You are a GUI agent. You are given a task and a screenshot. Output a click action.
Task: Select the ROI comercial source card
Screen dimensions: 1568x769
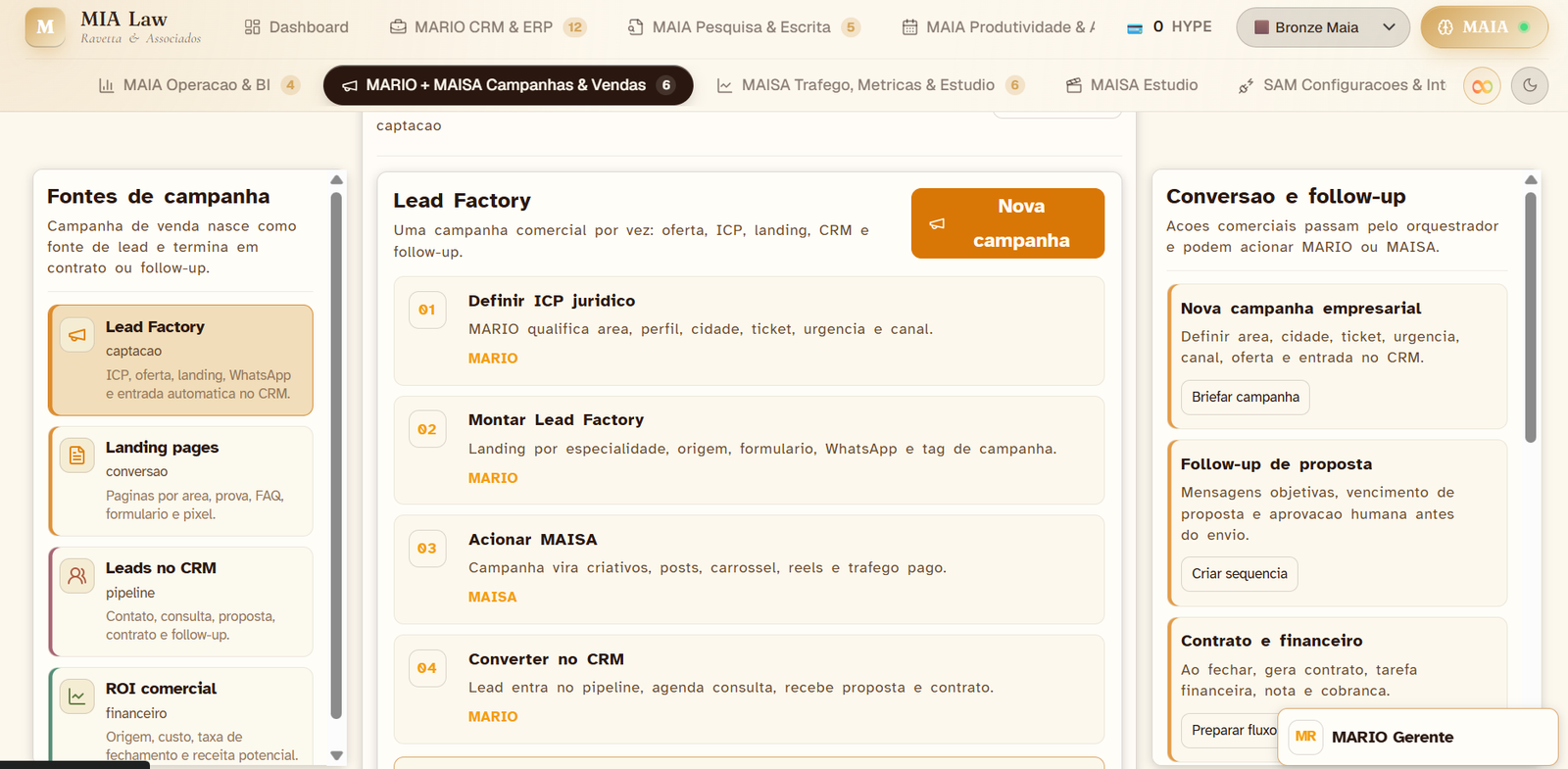[180, 716]
